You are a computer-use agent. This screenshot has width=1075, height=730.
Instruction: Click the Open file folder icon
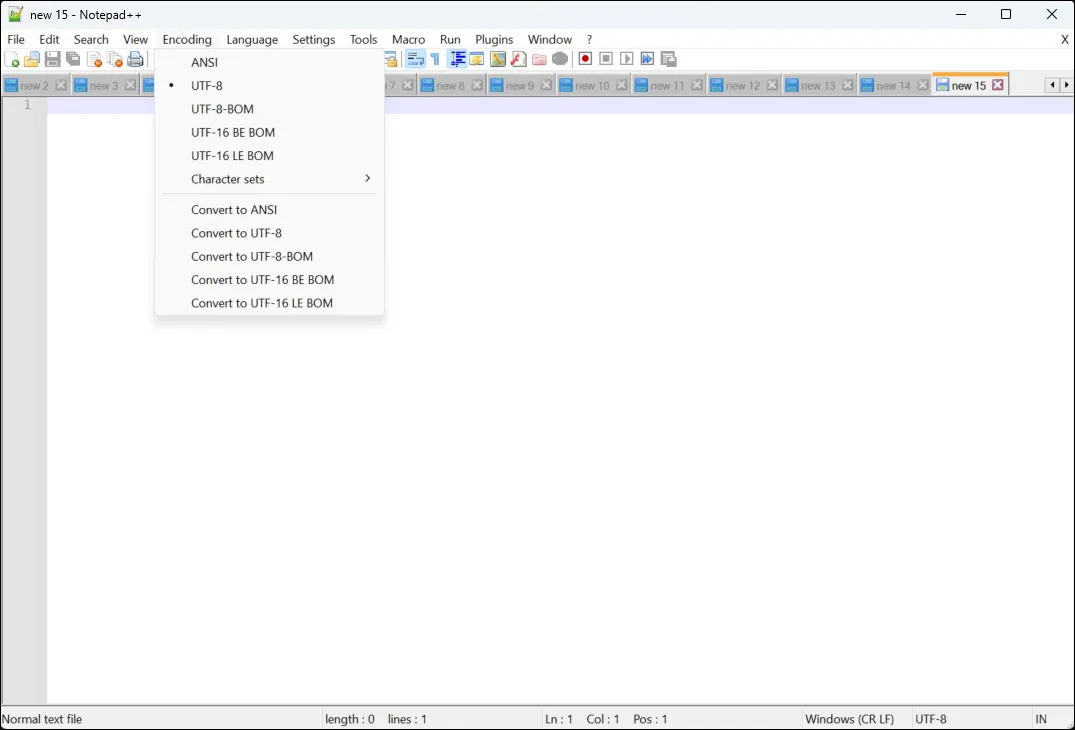(32, 60)
